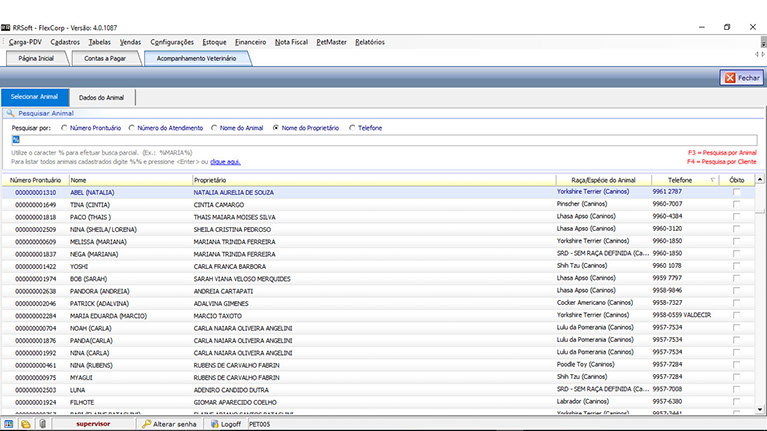
Task: Expand the Cadastros menu
Action: [65, 42]
